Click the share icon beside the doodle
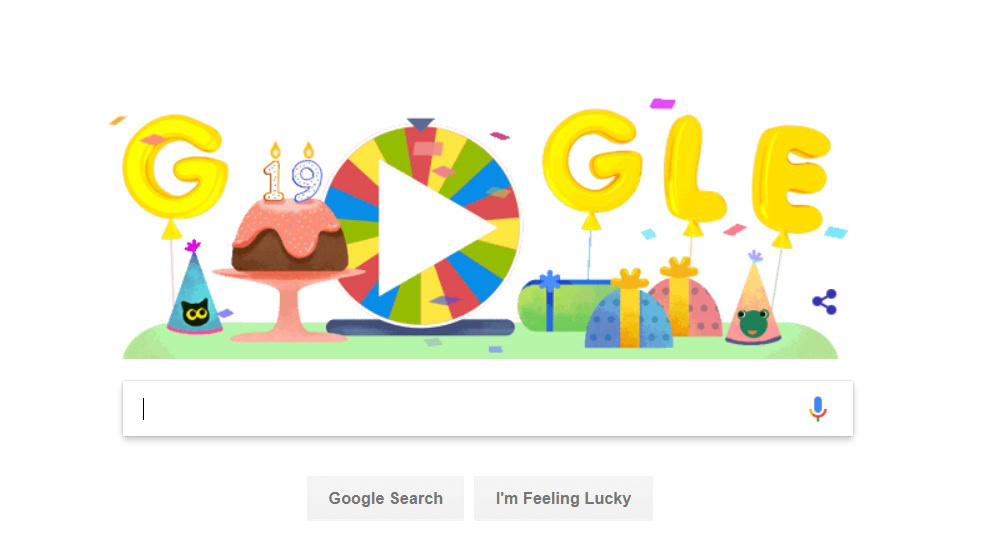Screen dimensions: 983x545 pyautogui.click(x=824, y=302)
